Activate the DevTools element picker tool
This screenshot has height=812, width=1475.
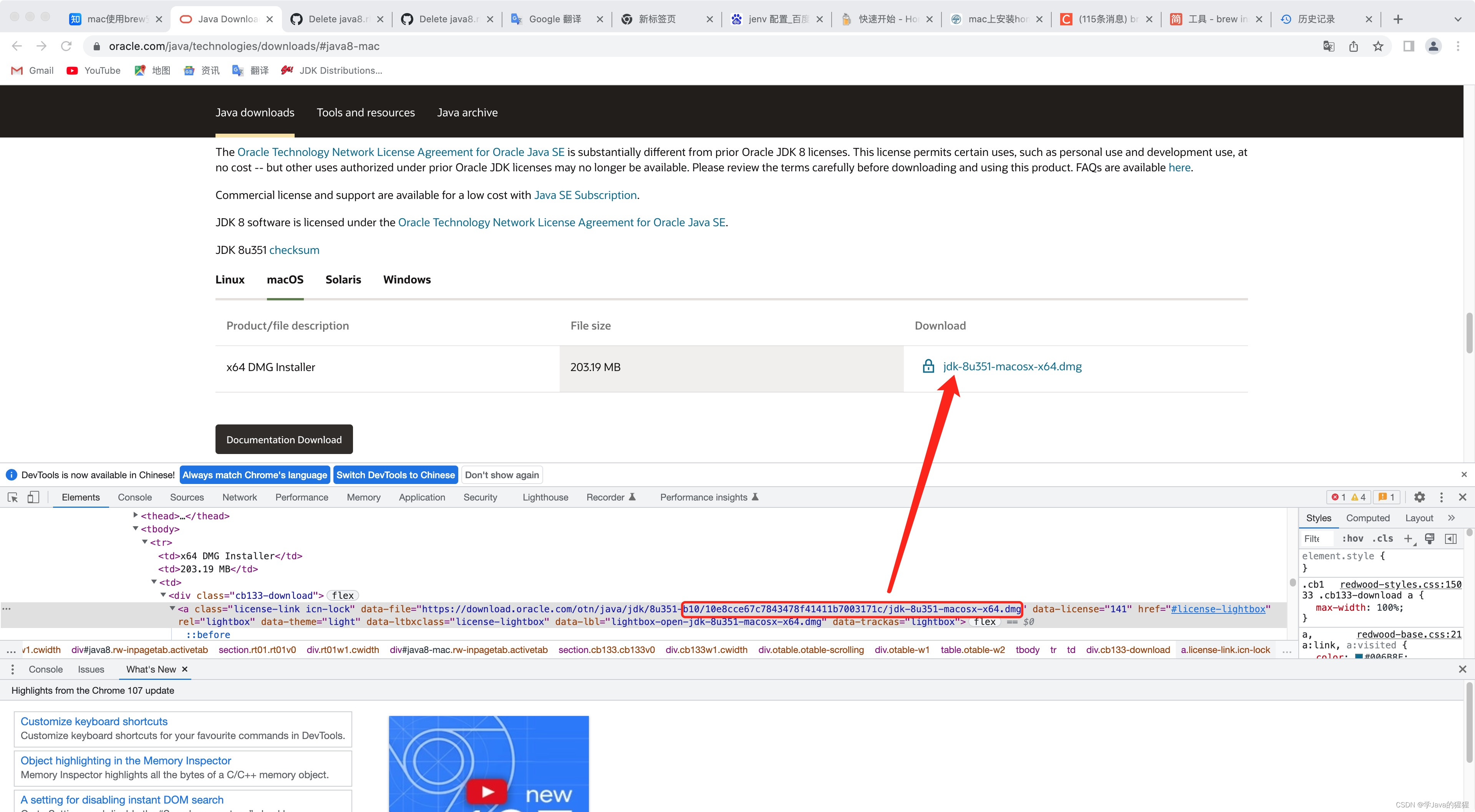[x=13, y=497]
